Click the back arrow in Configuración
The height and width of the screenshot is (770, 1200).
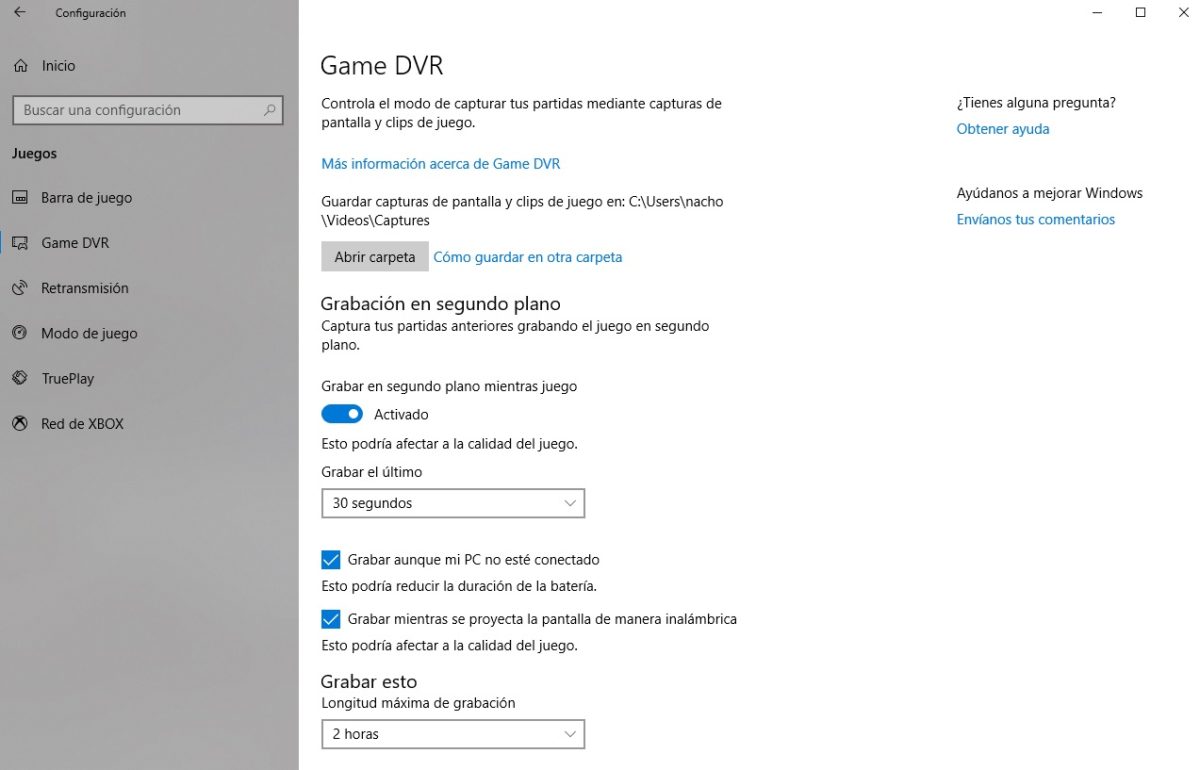coord(18,12)
